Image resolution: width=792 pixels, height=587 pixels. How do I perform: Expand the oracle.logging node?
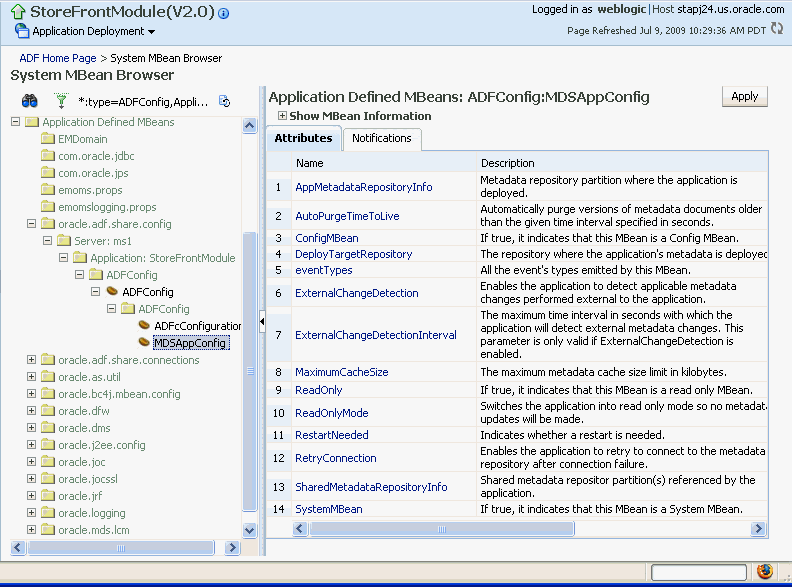pyautogui.click(x=31, y=512)
